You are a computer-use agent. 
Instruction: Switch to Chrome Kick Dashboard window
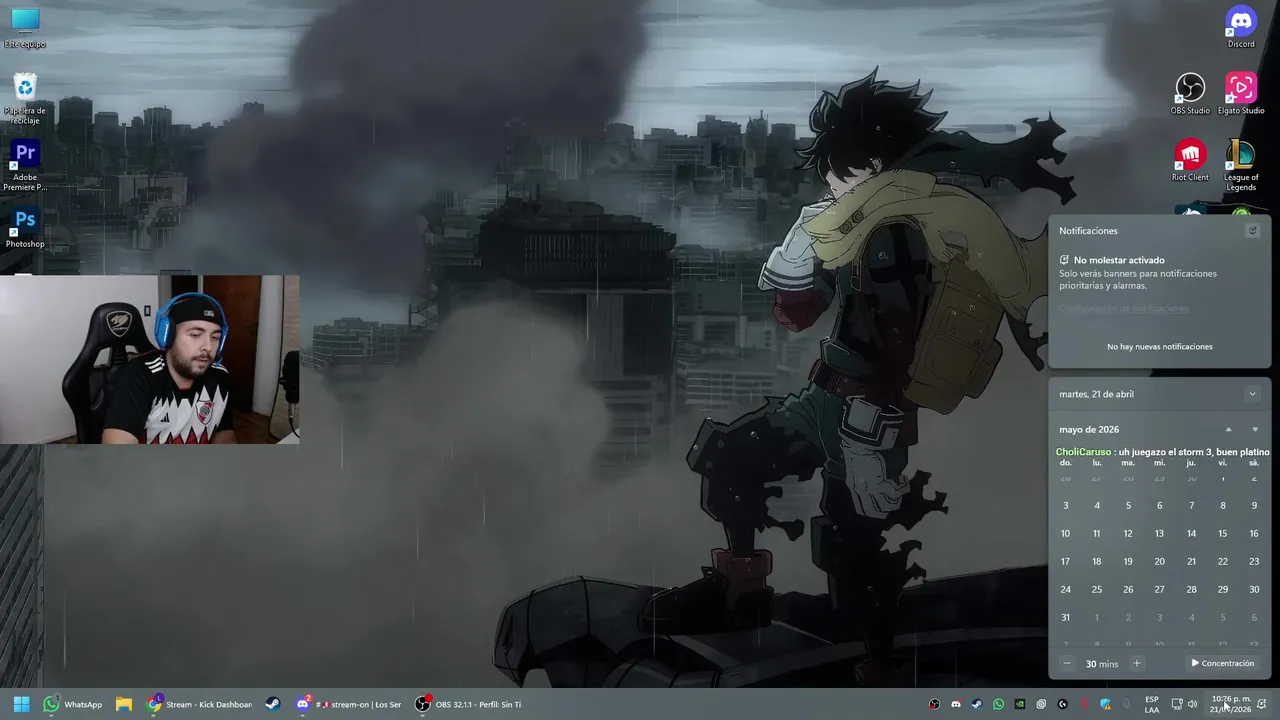pyautogui.click(x=200, y=704)
